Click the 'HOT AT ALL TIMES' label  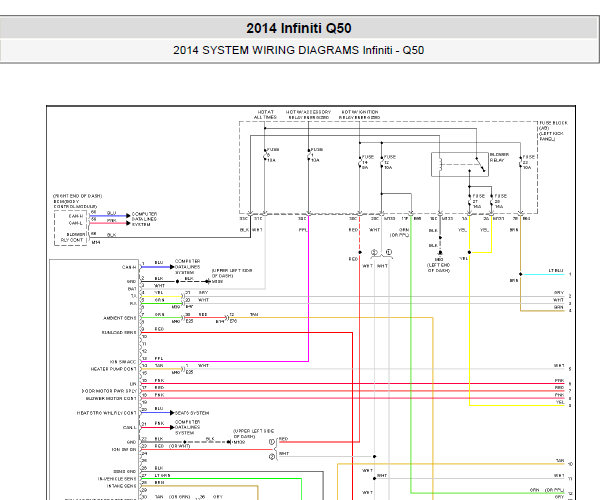265,115
